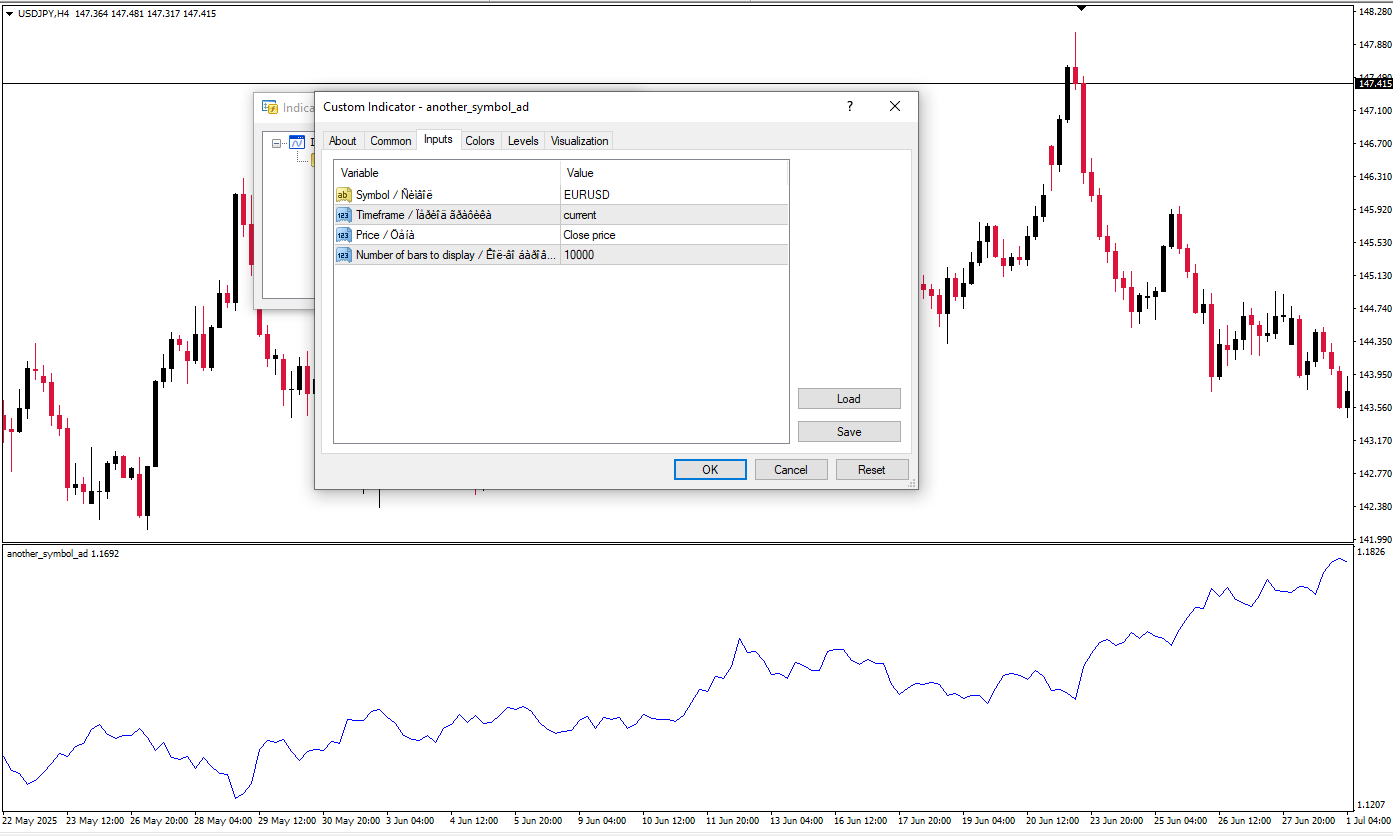Click the Variable column header
This screenshot has height=836, width=1393.
point(446,173)
